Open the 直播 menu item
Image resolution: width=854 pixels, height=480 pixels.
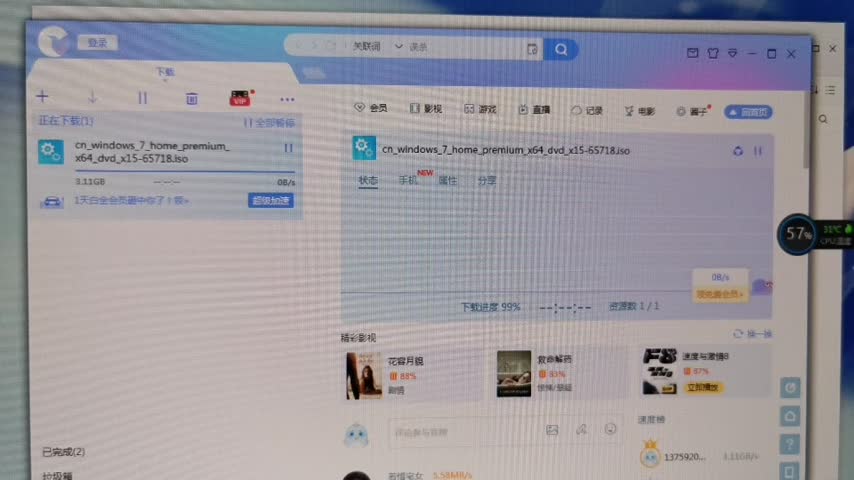534,110
